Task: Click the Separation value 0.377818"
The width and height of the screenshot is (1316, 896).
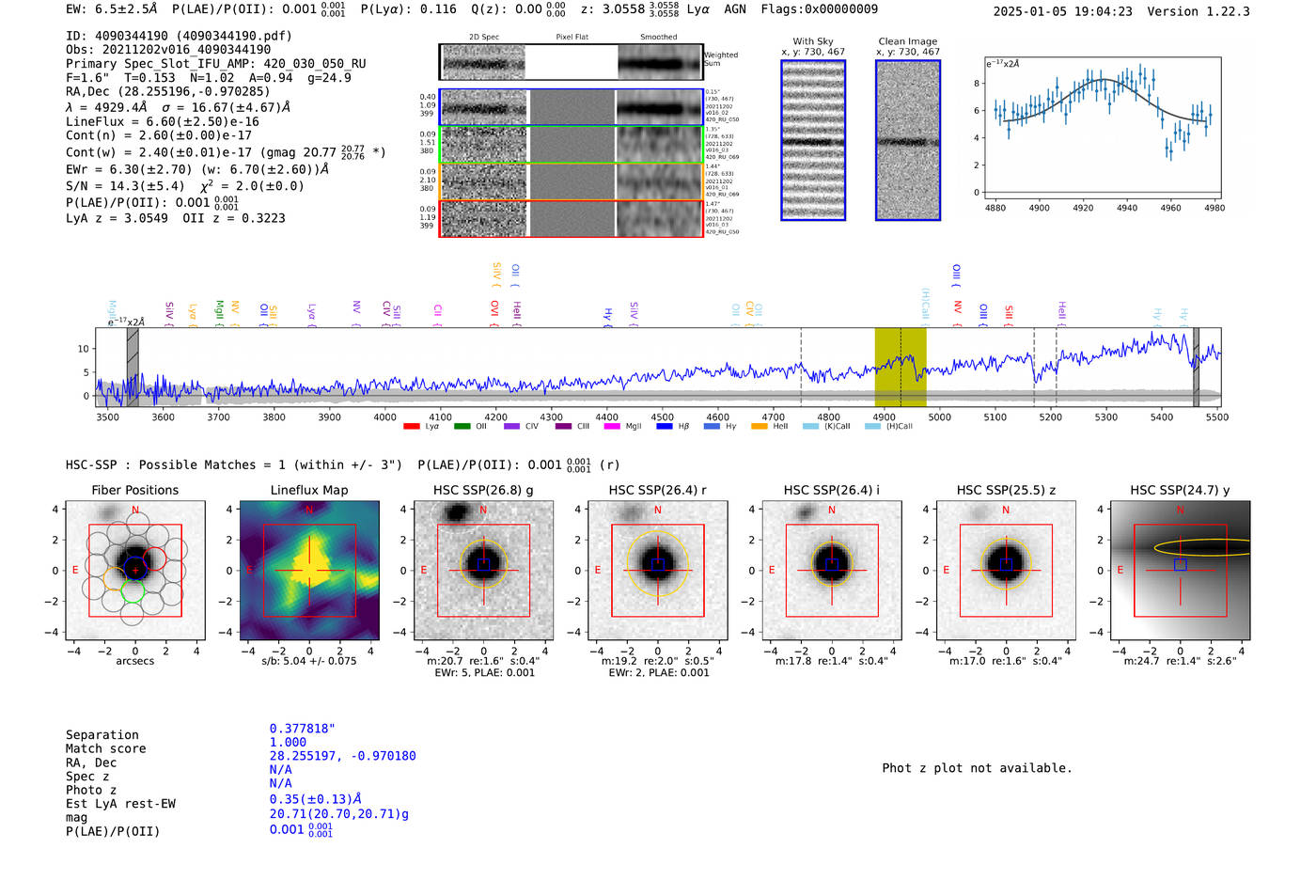Action: [303, 729]
